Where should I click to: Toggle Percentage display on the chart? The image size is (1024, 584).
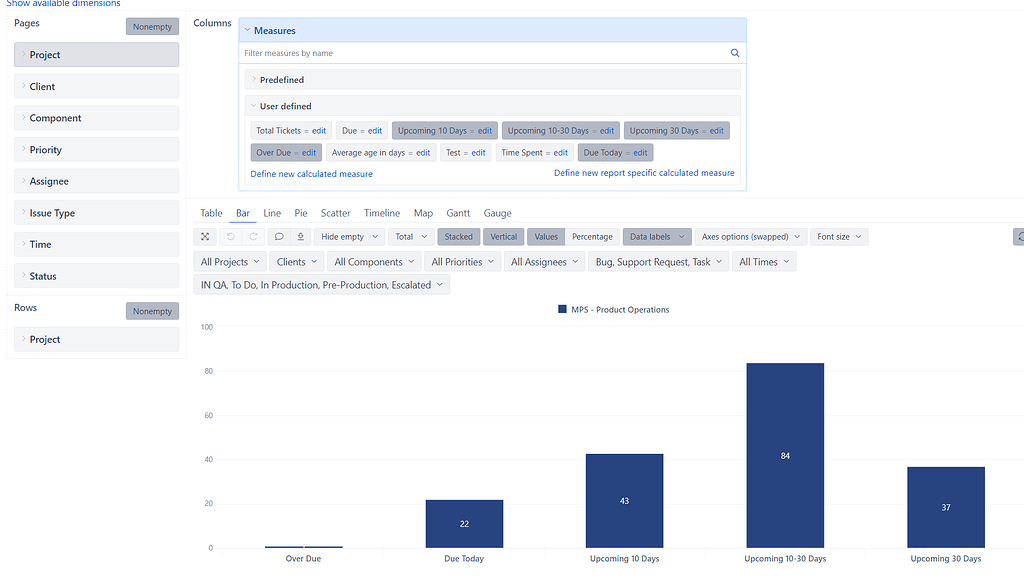(592, 236)
